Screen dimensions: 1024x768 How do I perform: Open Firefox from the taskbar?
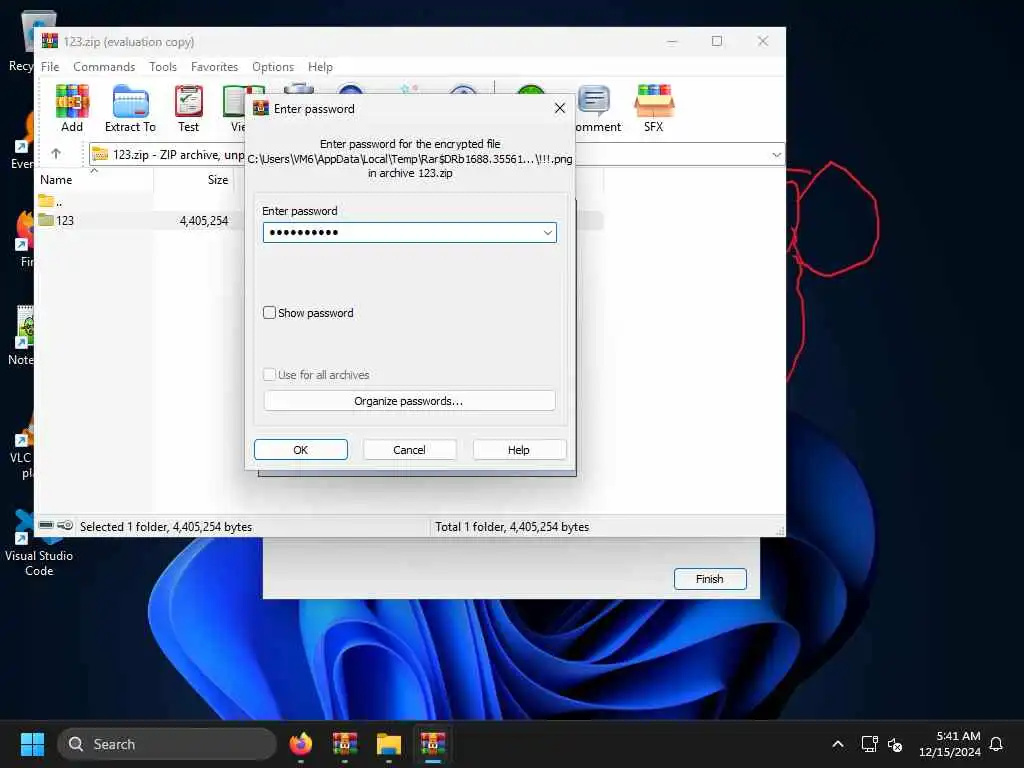tap(301, 744)
